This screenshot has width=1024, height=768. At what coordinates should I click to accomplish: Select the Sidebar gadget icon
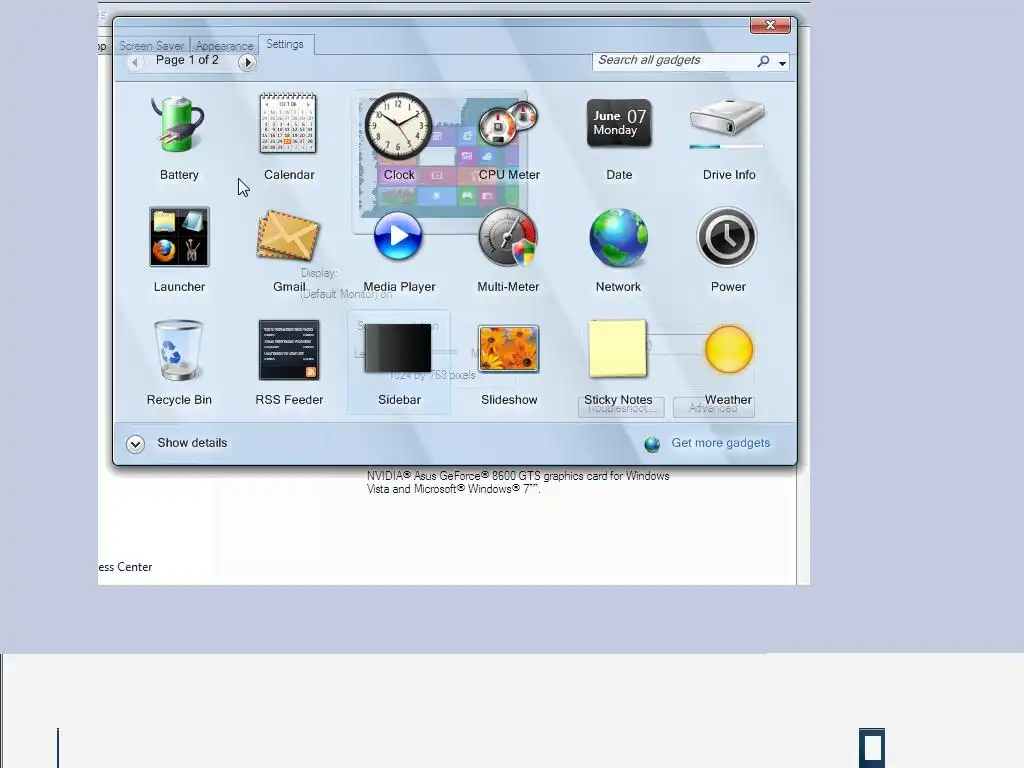click(x=398, y=349)
